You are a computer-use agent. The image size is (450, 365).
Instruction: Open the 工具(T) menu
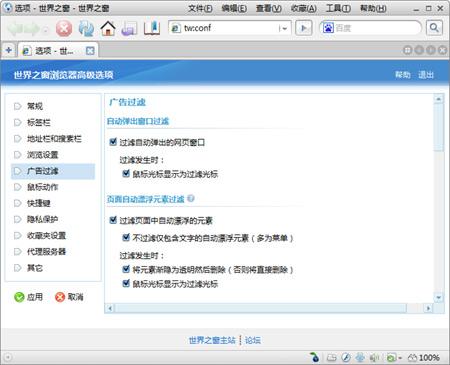[338, 8]
